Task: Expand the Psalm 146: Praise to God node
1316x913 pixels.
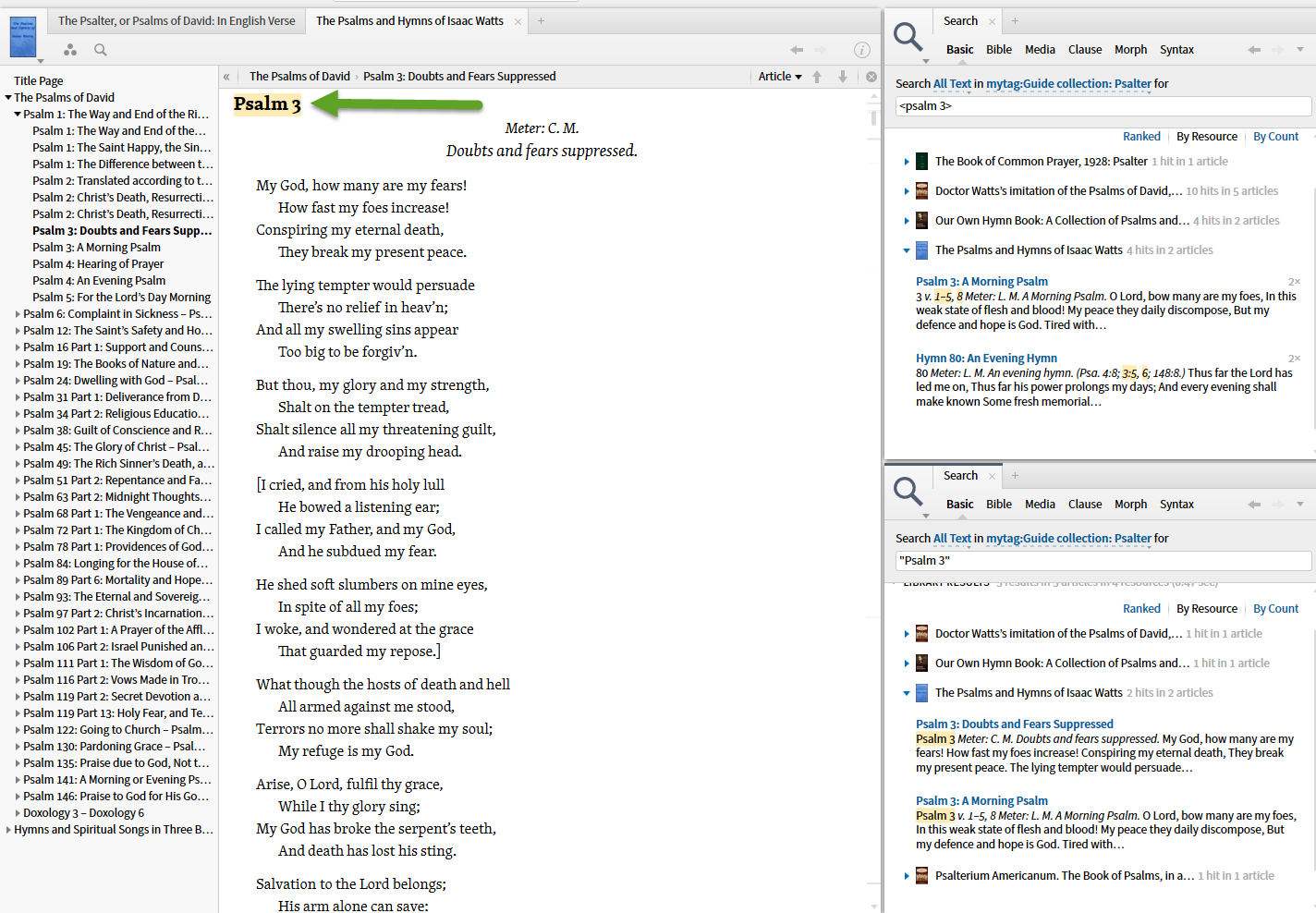Action: pos(18,797)
